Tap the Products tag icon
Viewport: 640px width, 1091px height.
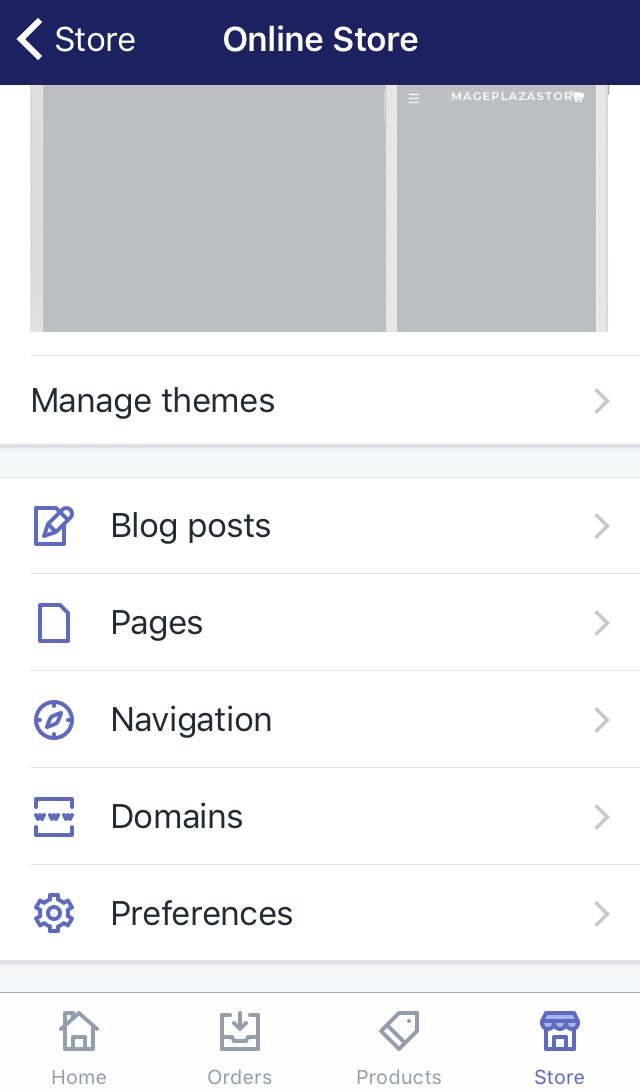[x=399, y=1032]
